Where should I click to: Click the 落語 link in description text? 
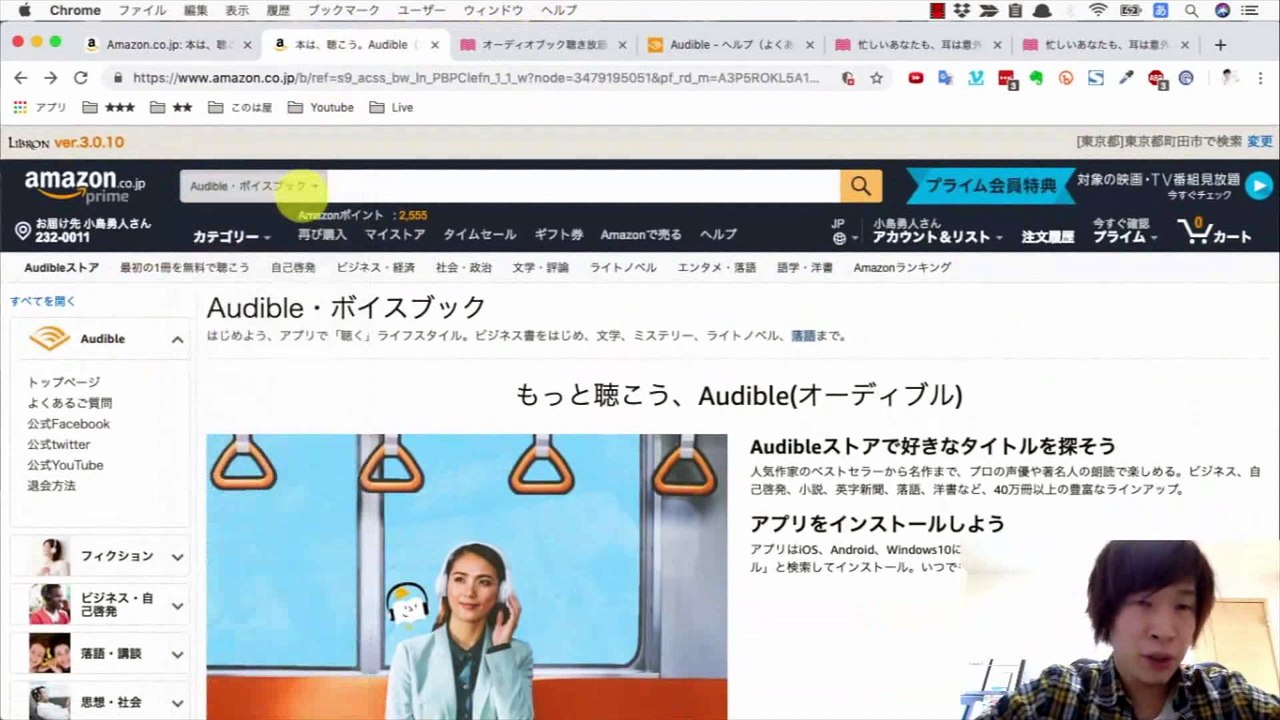pyautogui.click(x=803, y=336)
